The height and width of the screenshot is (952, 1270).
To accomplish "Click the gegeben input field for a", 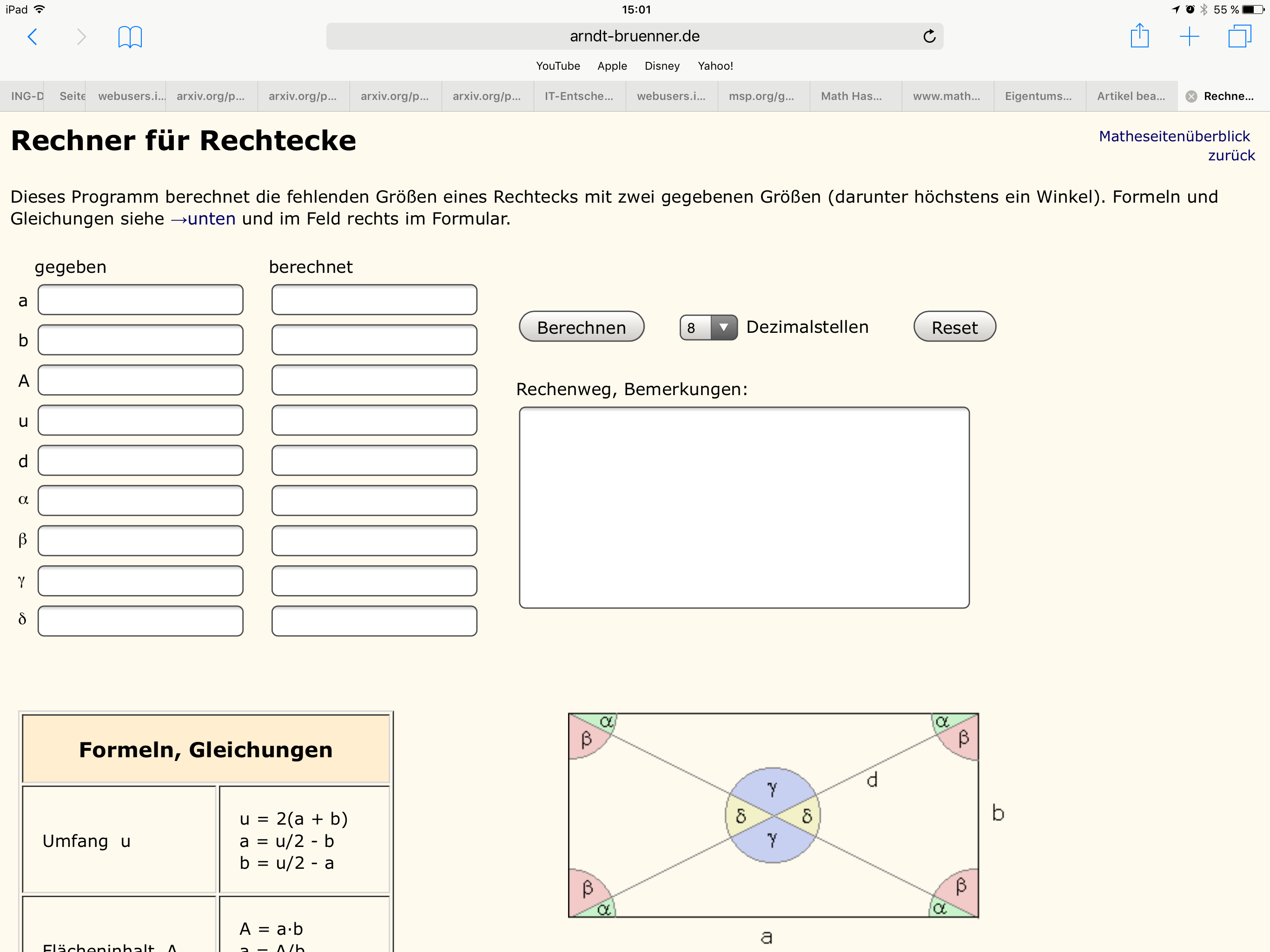I will (x=141, y=300).
